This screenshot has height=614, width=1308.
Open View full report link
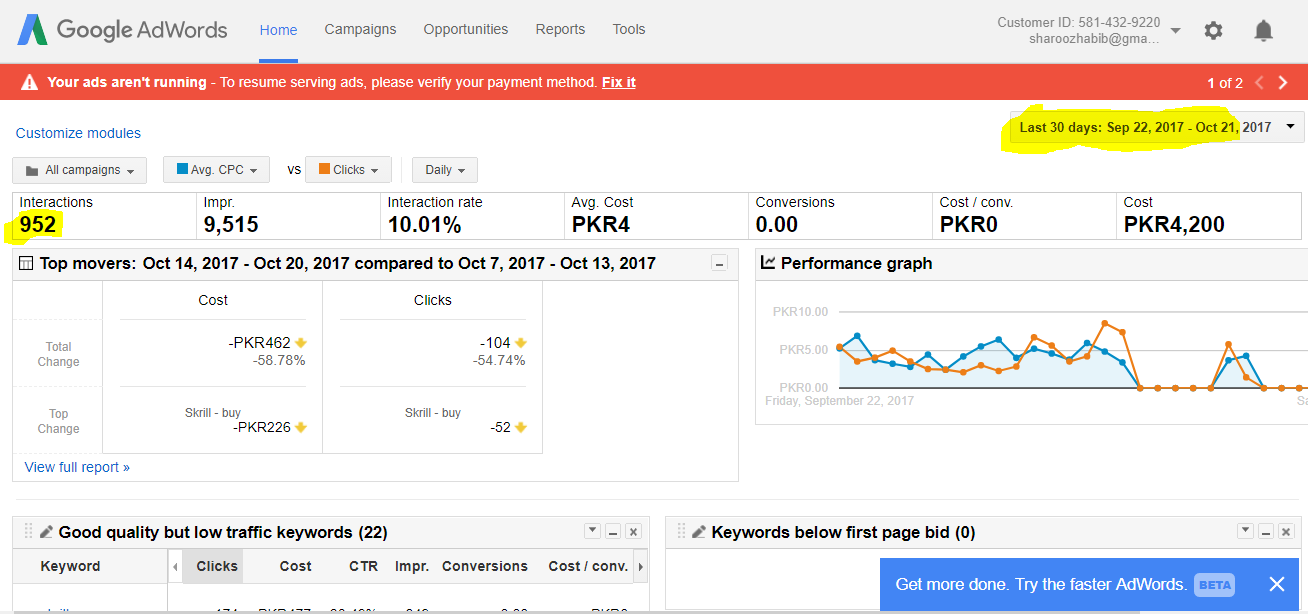pos(77,467)
